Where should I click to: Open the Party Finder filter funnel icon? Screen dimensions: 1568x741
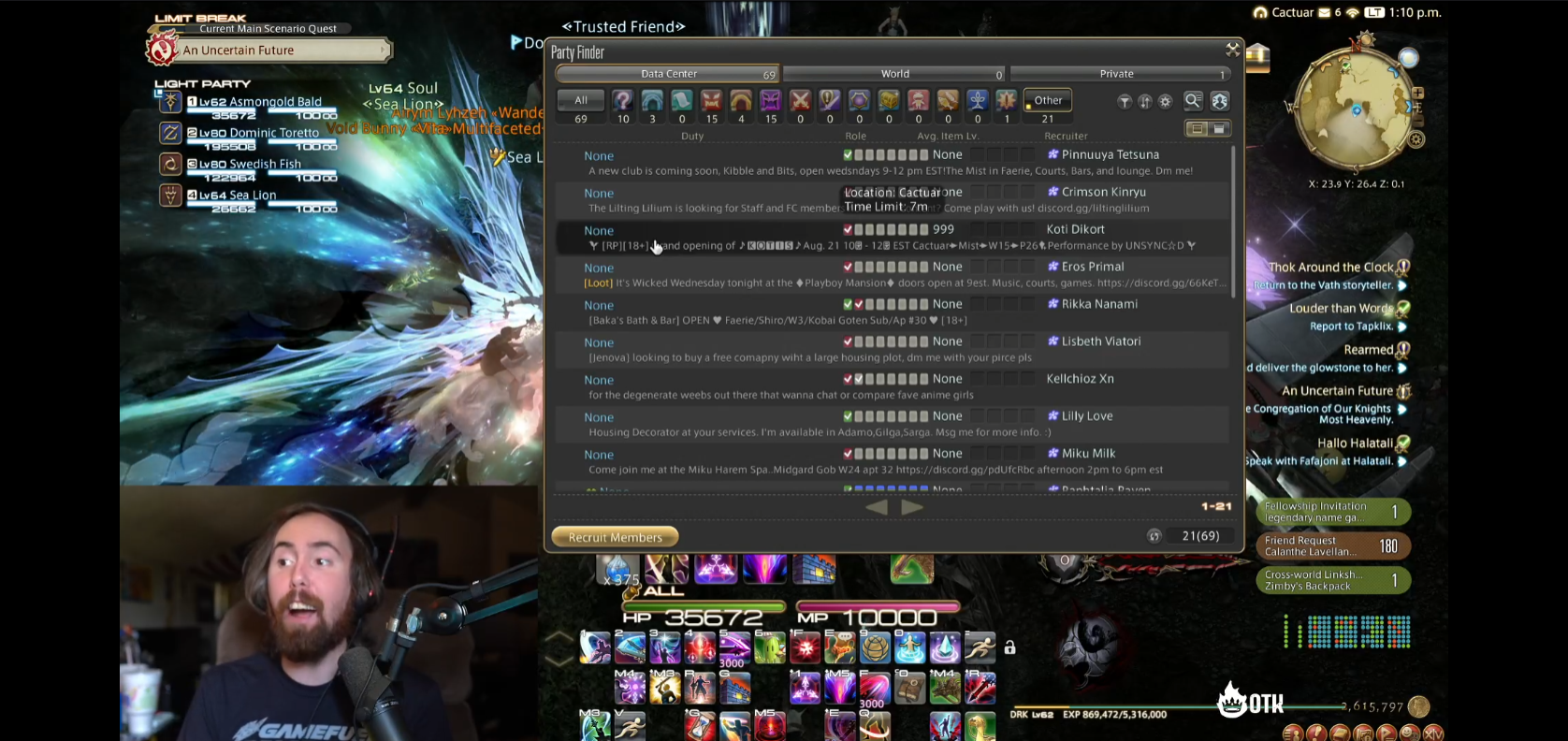click(1125, 101)
